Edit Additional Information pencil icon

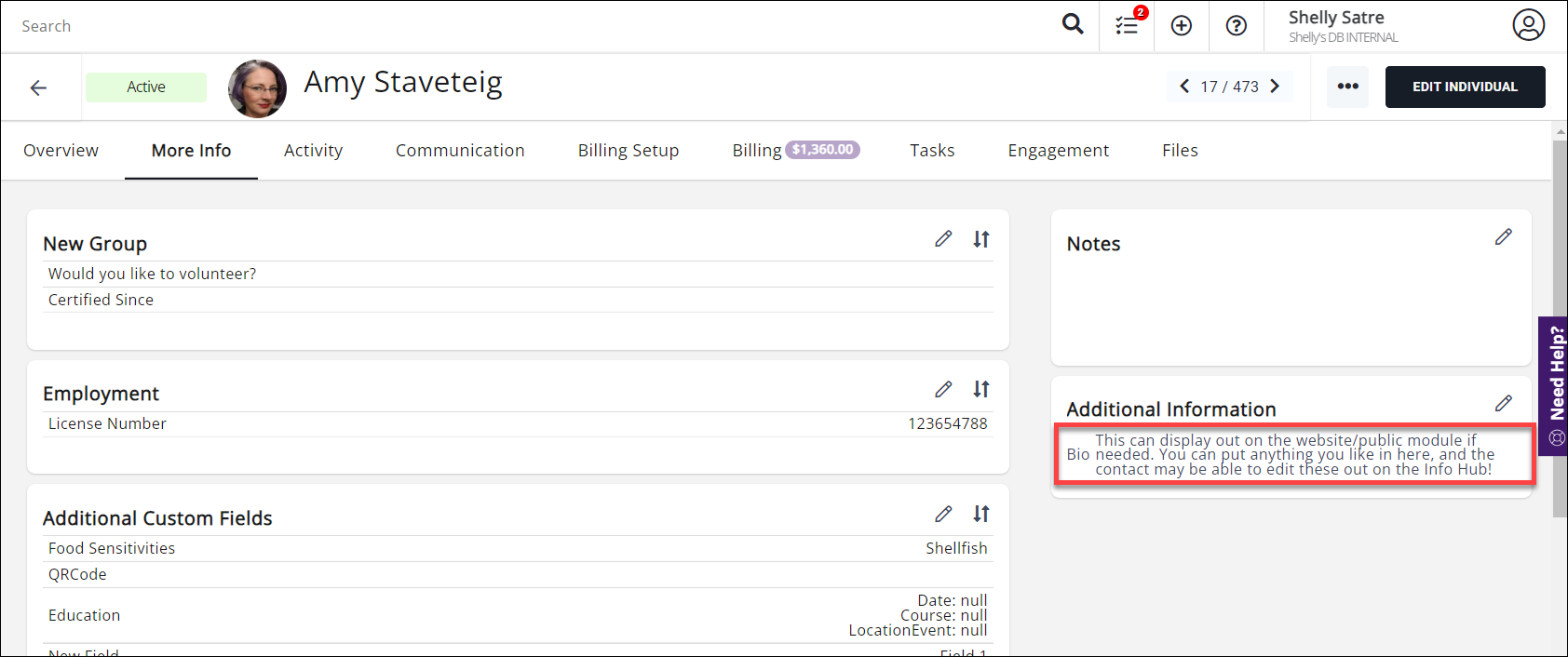[x=1504, y=403]
